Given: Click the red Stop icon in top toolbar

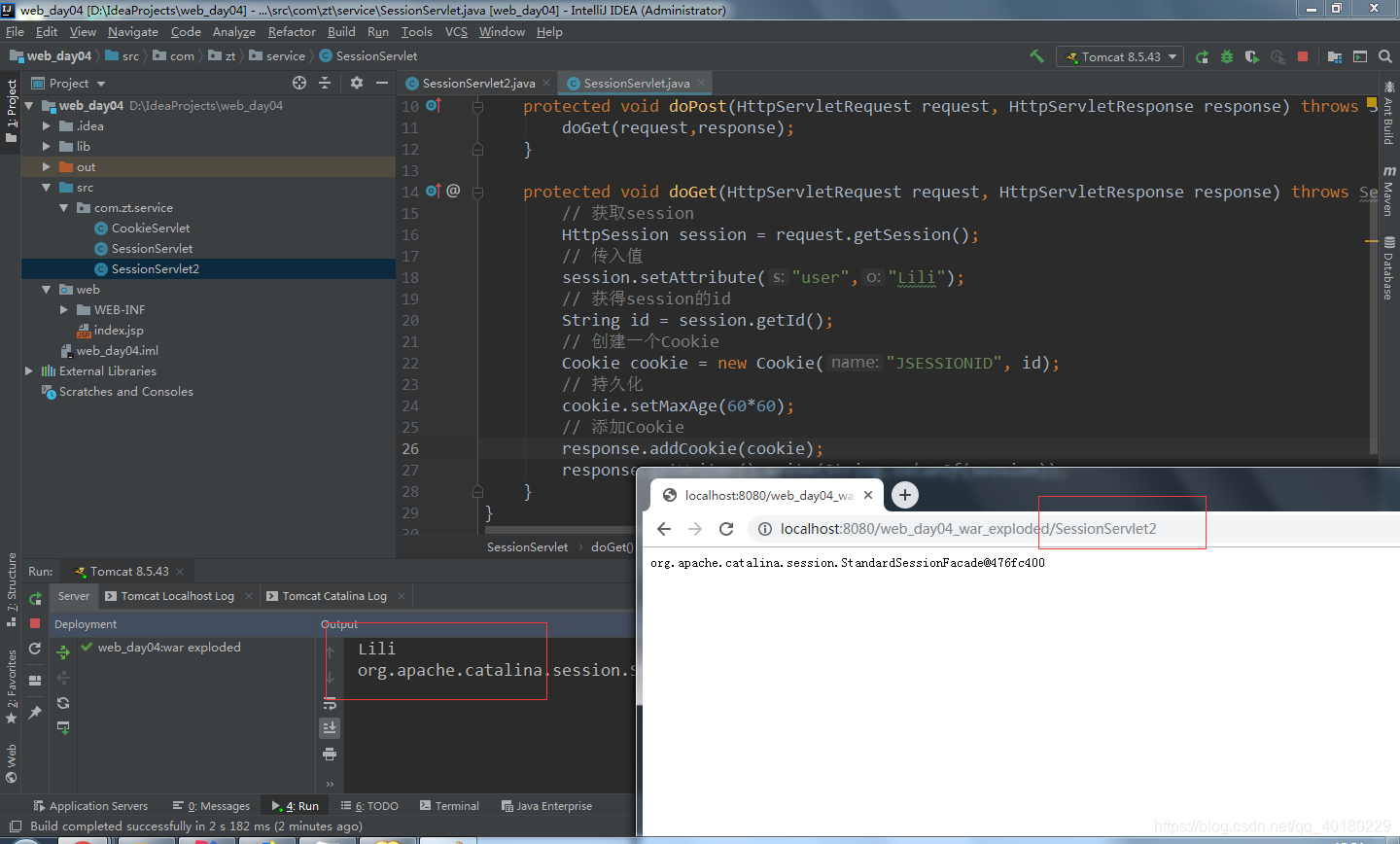Looking at the screenshot, I should click(x=1303, y=56).
